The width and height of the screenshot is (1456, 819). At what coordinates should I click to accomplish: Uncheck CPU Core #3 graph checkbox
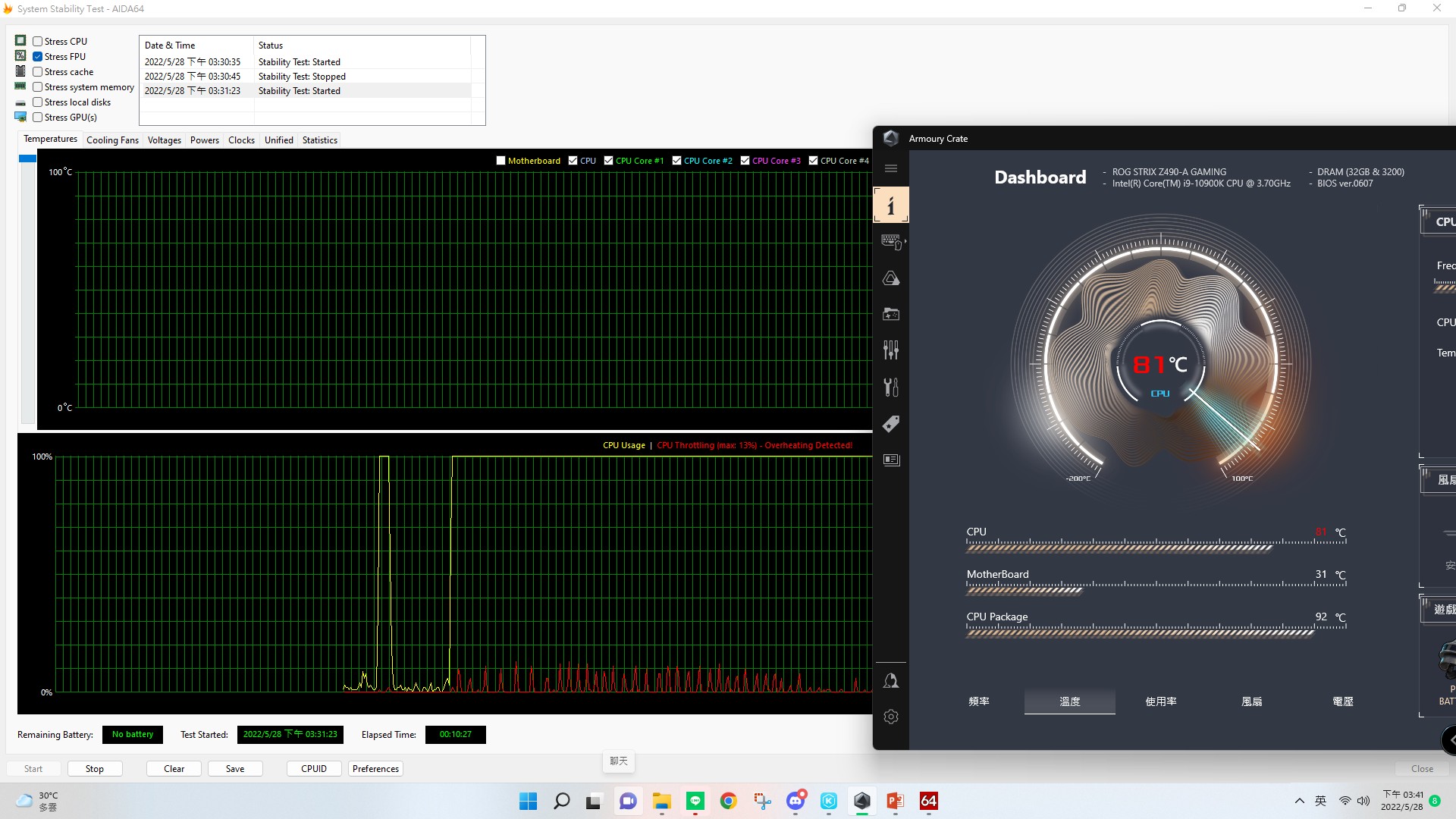[745, 161]
